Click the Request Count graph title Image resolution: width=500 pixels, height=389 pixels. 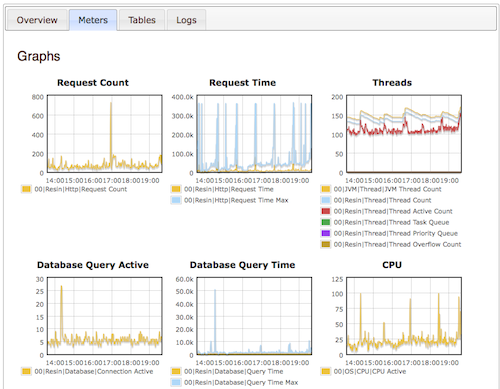[x=93, y=83]
